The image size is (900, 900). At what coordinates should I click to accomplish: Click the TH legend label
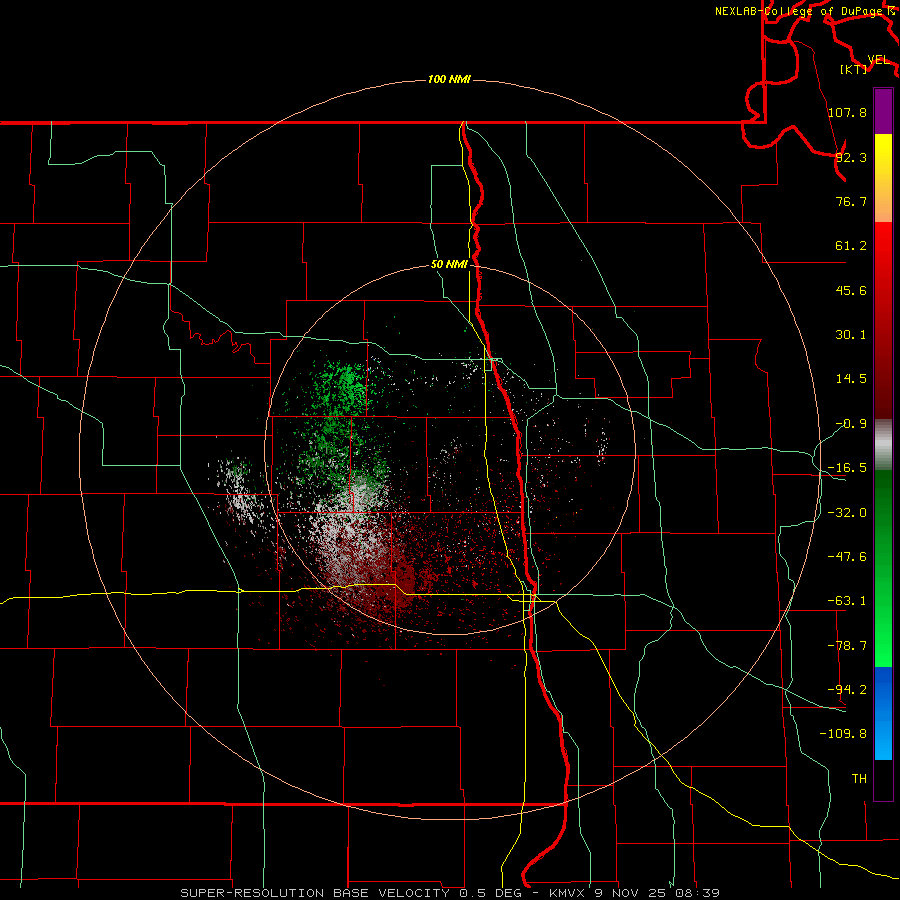[x=859, y=779]
